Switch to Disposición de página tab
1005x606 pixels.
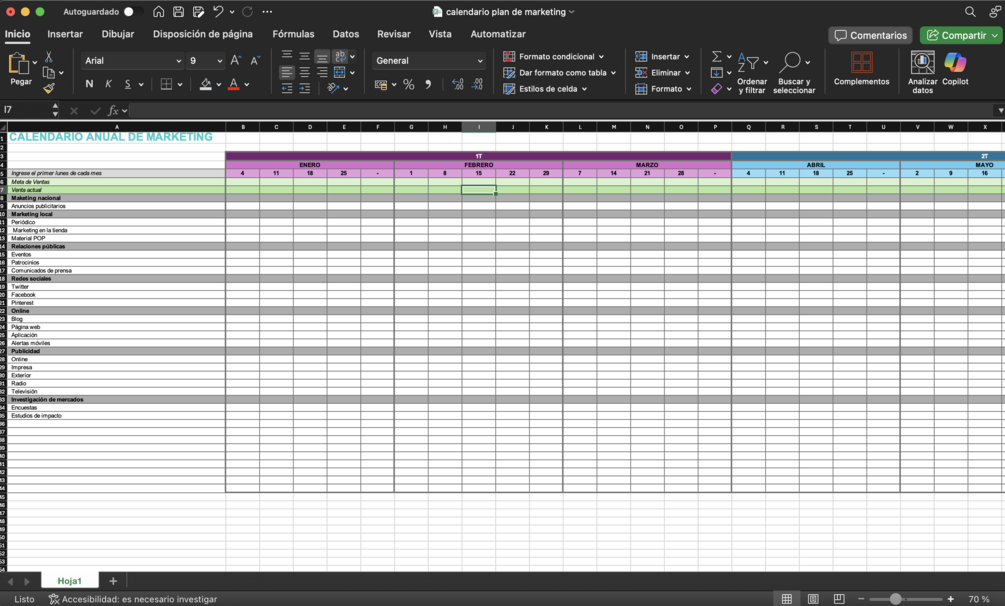(203, 34)
